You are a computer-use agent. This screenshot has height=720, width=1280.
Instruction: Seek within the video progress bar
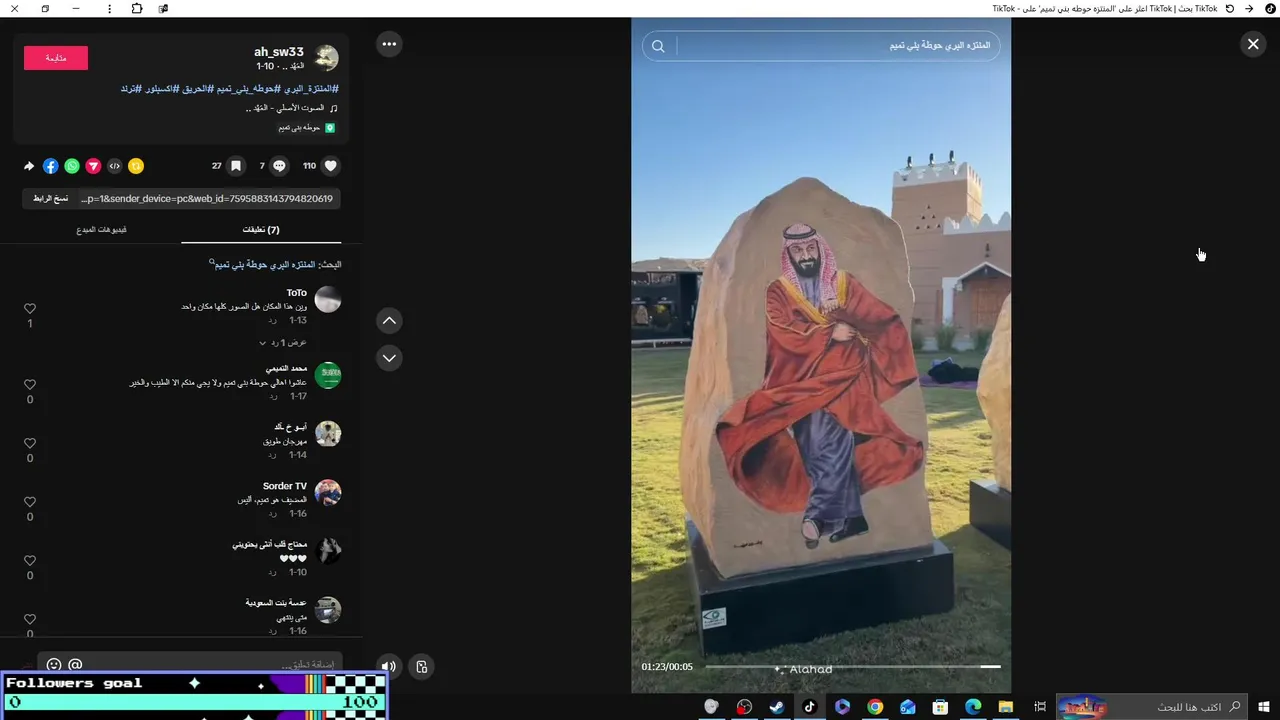click(x=853, y=666)
